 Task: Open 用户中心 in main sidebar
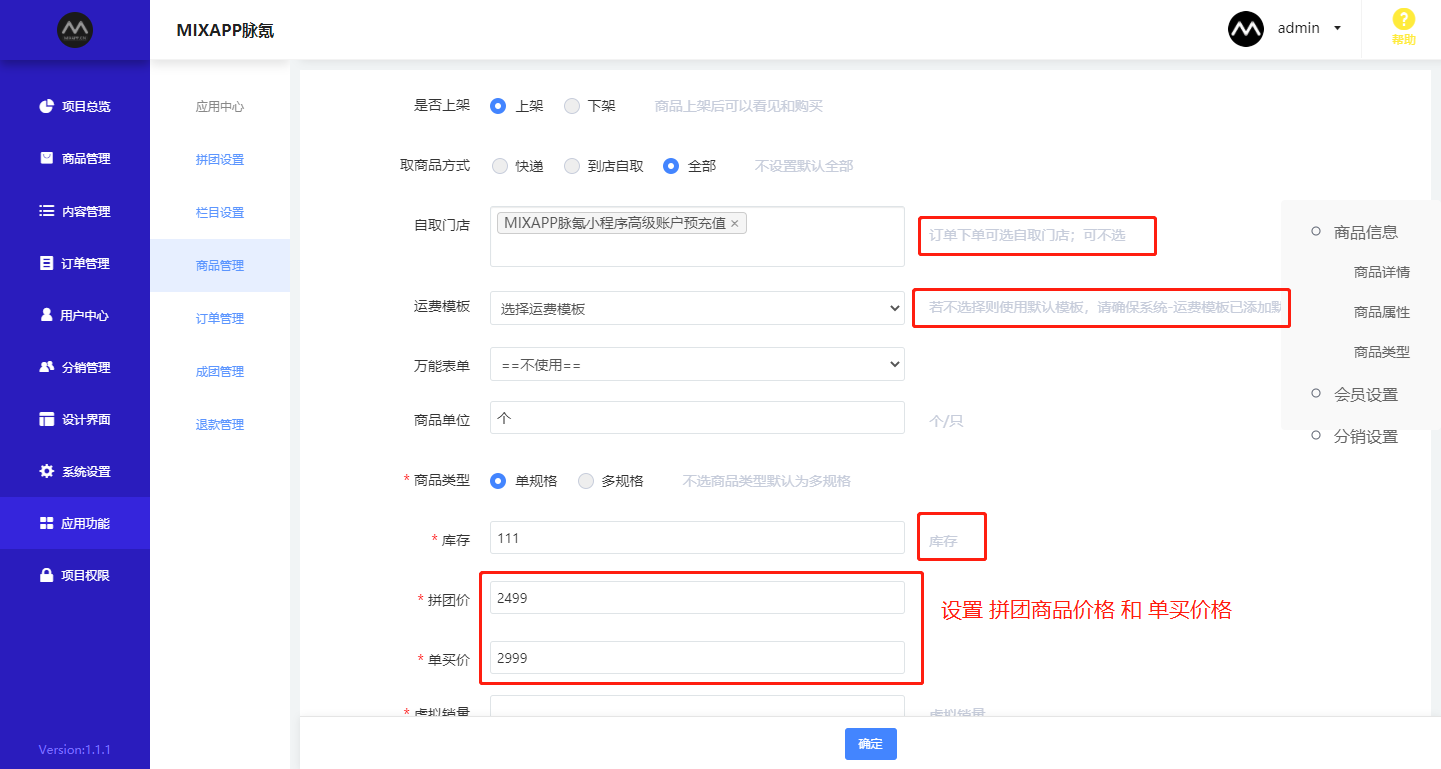pyautogui.click(x=75, y=315)
